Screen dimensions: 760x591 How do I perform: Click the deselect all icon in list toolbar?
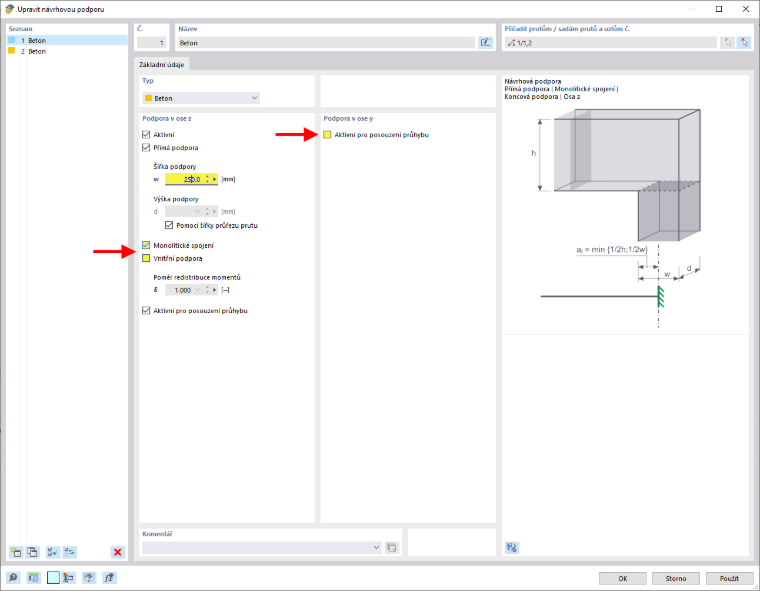[x=70, y=552]
